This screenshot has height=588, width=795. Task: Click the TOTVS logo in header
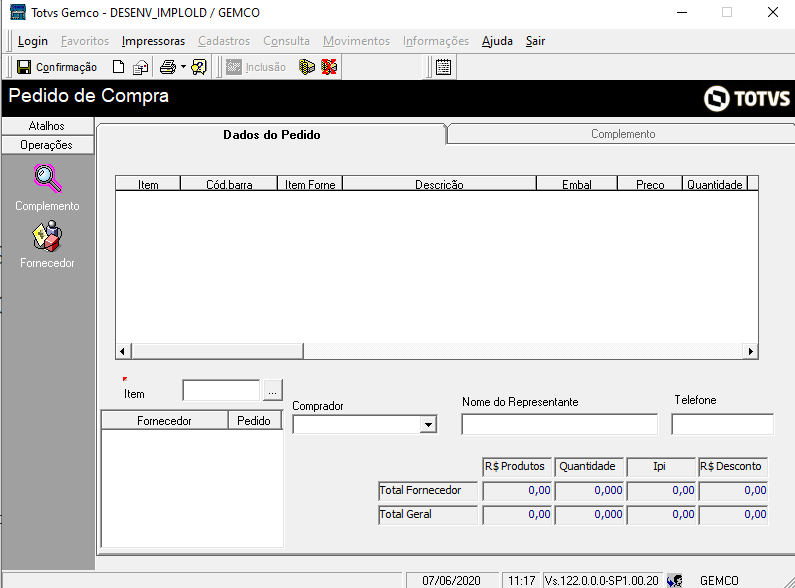click(x=747, y=98)
